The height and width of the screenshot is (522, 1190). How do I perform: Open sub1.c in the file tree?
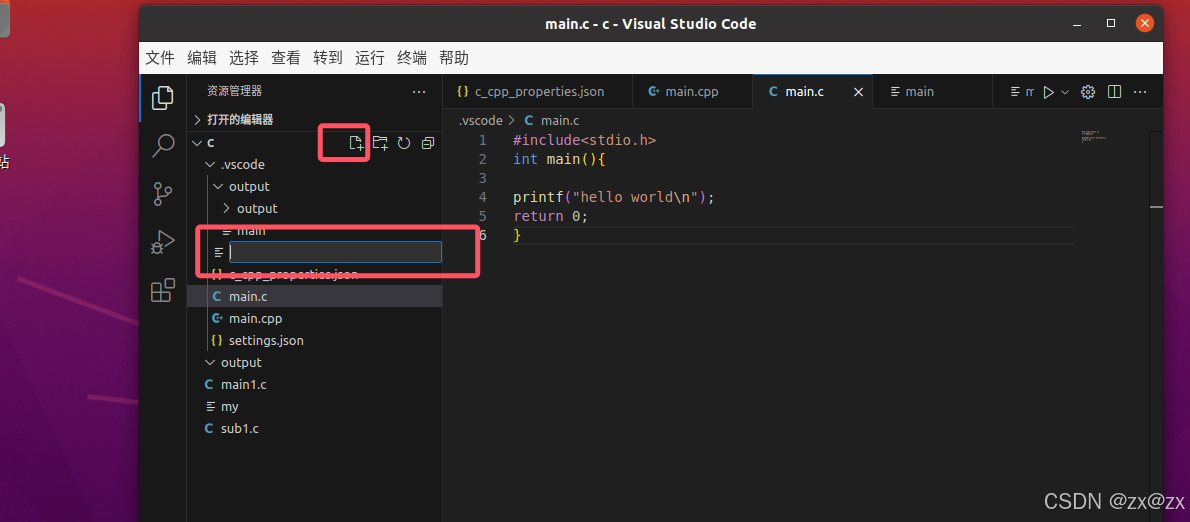coord(314,429)
